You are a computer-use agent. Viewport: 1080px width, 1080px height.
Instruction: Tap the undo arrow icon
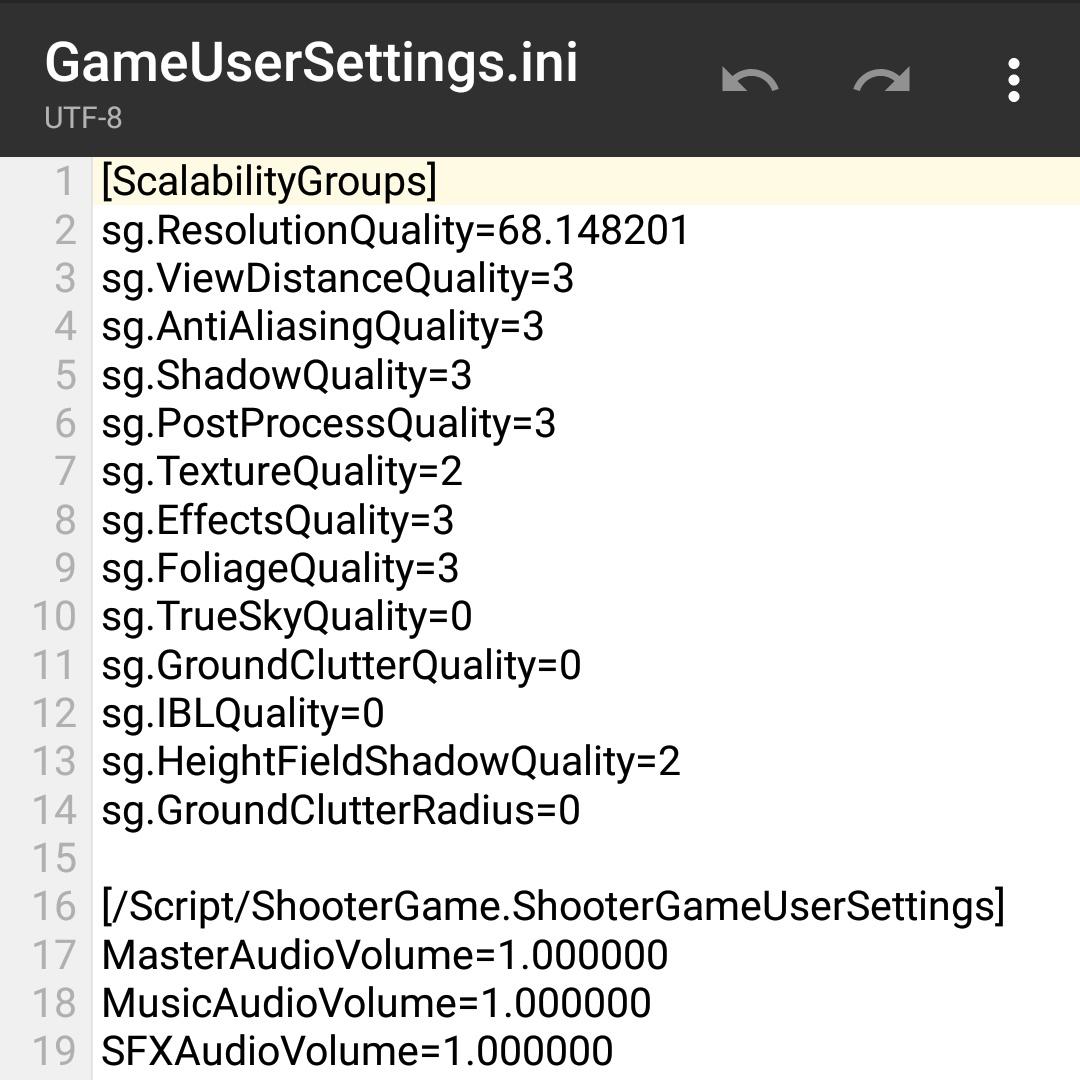coord(750,80)
